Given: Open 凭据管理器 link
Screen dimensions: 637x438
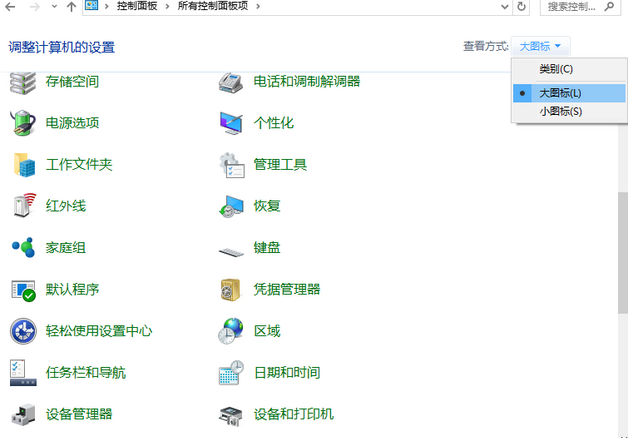Looking at the screenshot, I should [x=287, y=289].
